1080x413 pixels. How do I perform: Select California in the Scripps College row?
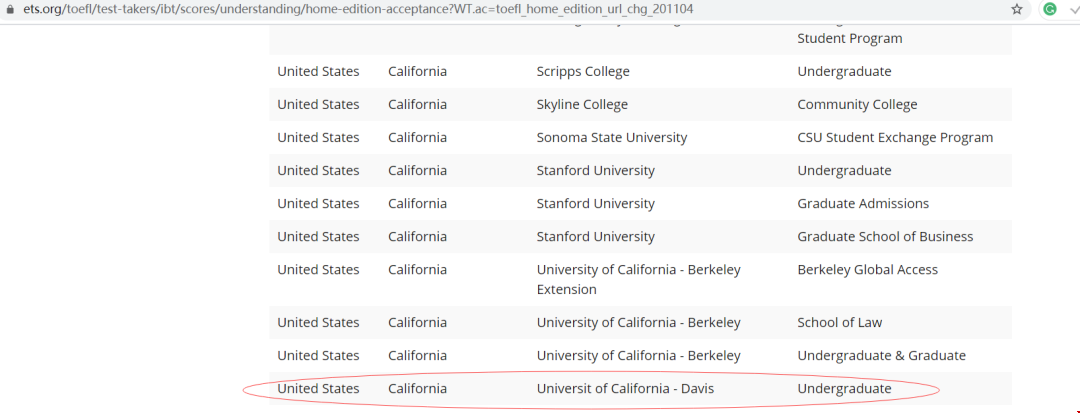coord(417,72)
